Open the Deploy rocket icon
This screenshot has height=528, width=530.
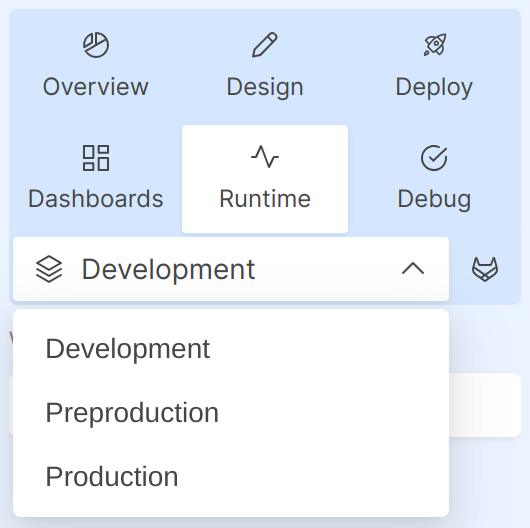click(x=435, y=45)
